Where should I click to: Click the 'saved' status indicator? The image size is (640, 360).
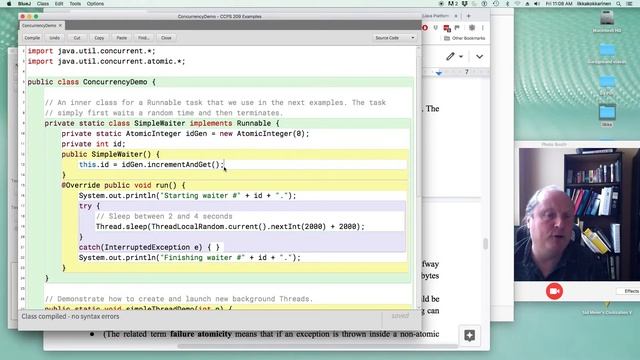(x=400, y=316)
